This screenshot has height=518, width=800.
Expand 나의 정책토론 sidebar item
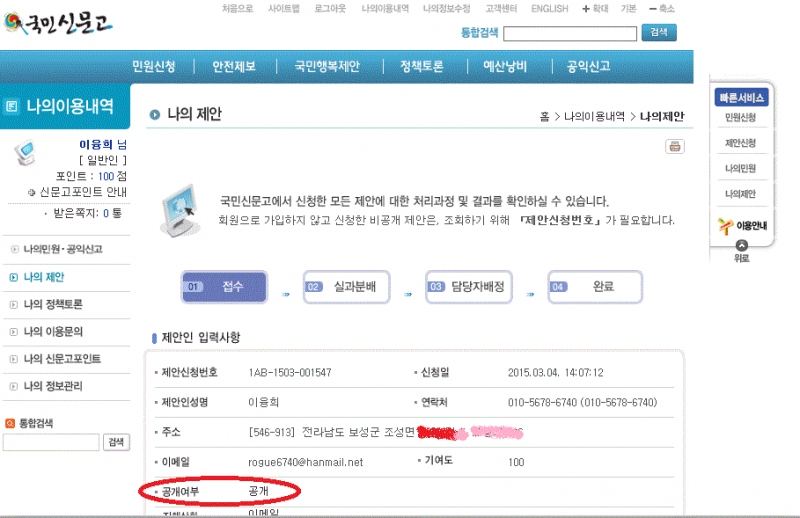click(x=53, y=304)
